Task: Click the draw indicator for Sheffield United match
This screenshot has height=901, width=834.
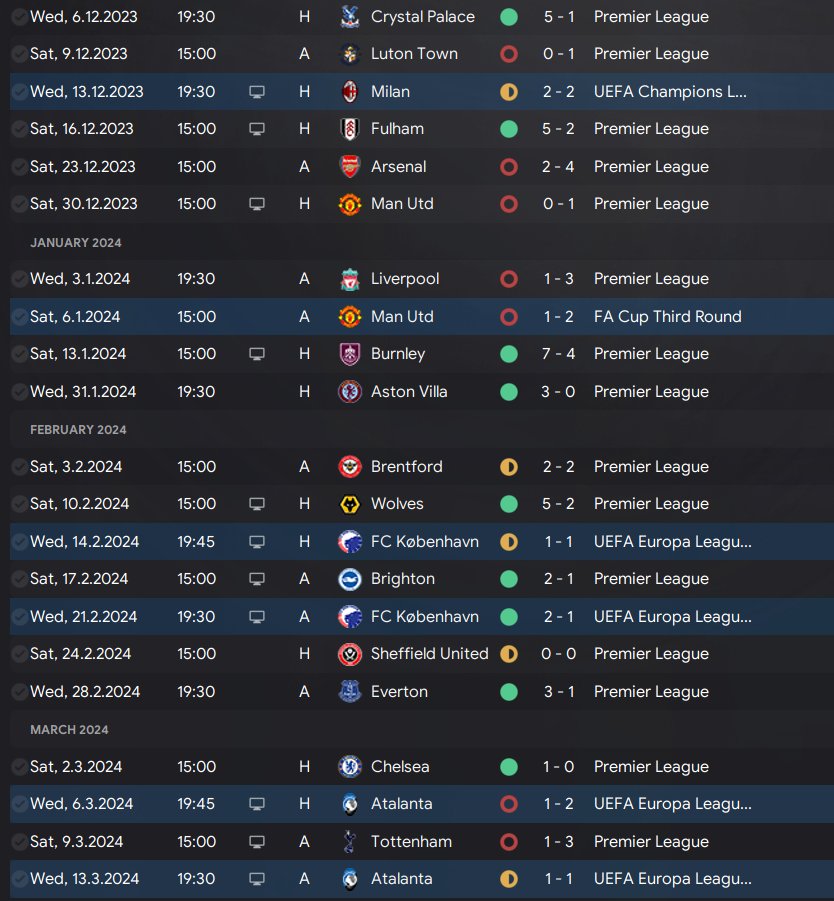Action: click(509, 654)
